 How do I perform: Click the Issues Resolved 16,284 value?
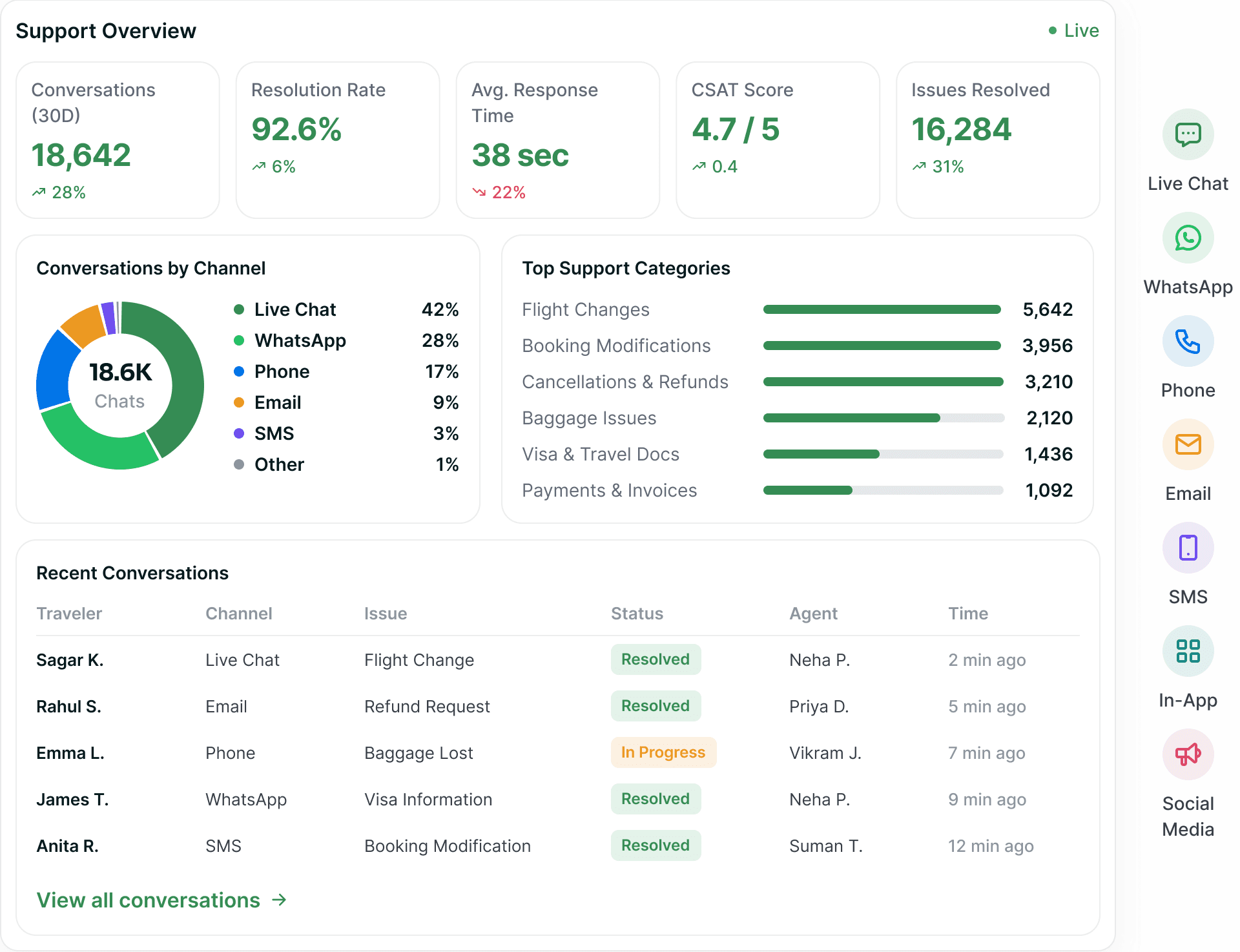[x=961, y=129]
